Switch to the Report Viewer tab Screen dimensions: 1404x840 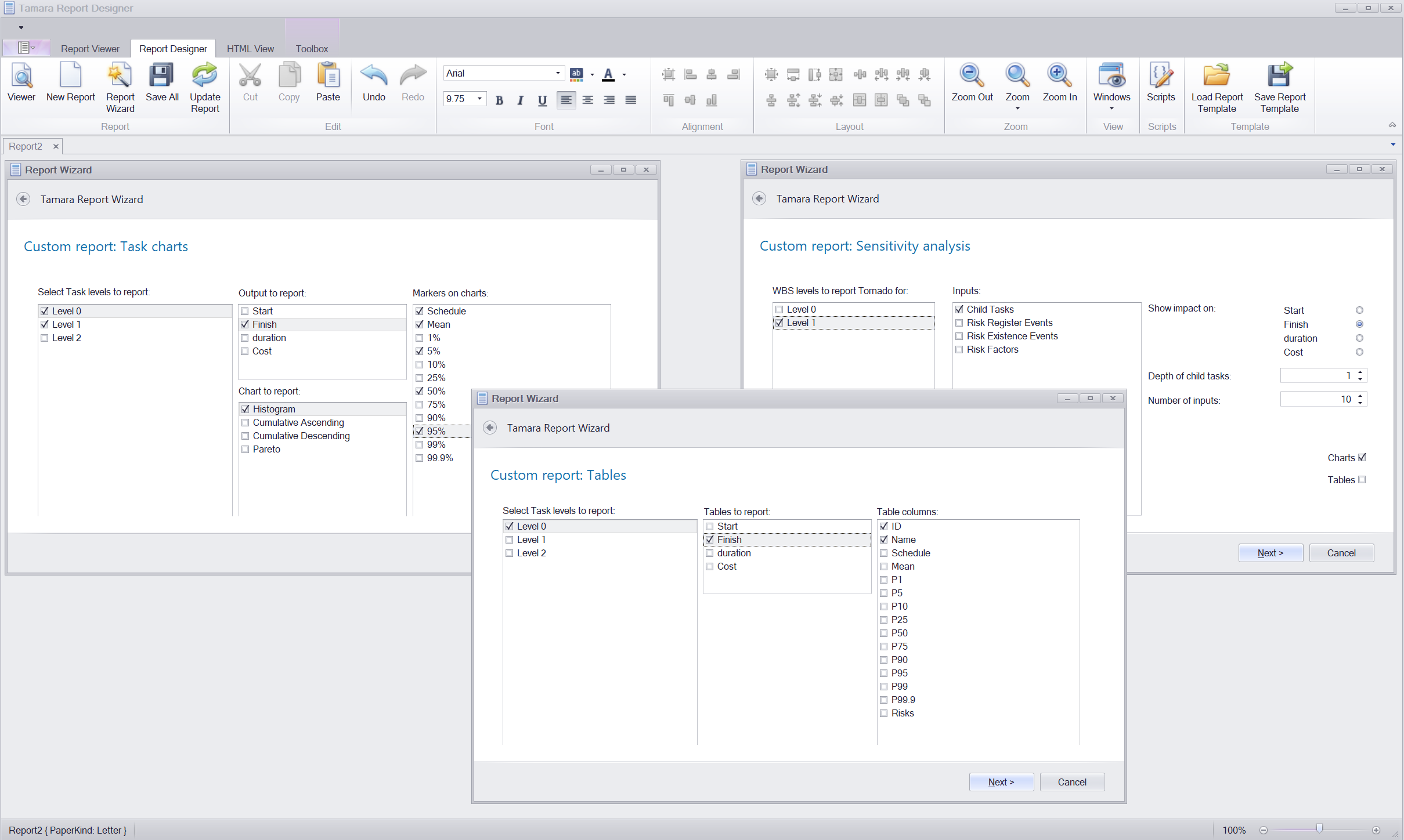(90, 49)
